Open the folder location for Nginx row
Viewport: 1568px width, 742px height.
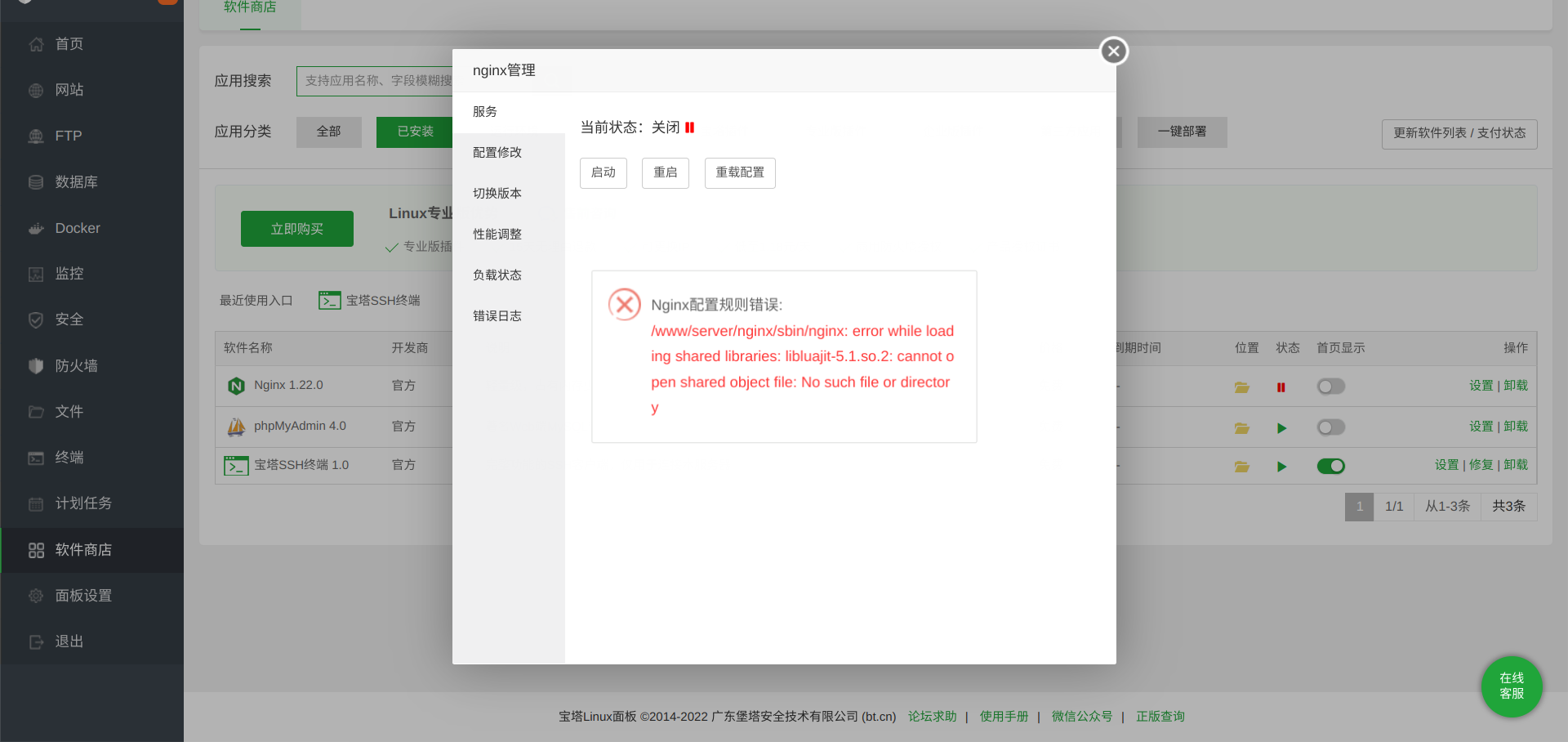click(x=1242, y=387)
